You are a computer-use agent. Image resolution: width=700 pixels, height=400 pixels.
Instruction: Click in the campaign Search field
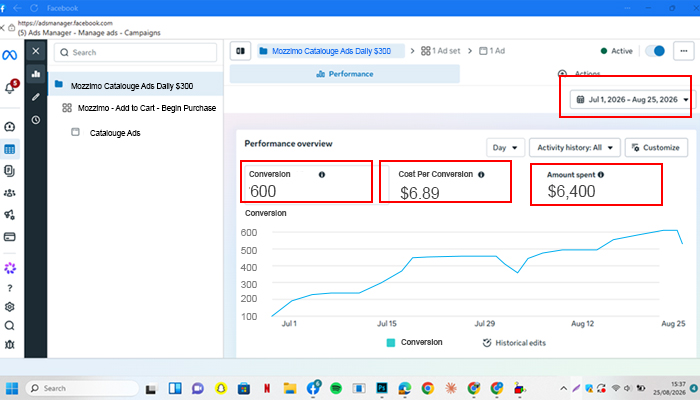point(135,52)
